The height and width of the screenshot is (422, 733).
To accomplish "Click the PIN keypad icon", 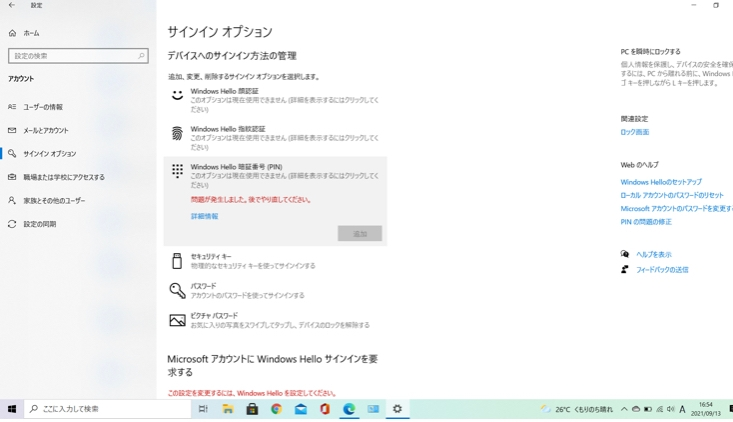I will 177,171.
